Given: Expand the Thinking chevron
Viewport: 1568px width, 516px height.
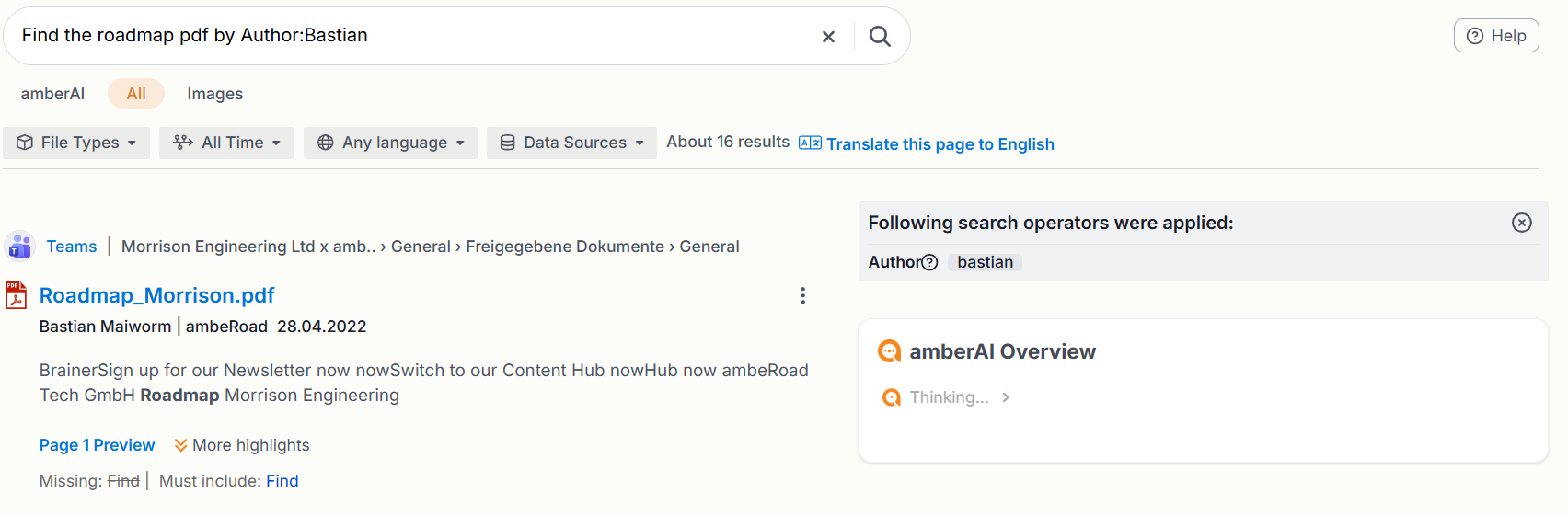Looking at the screenshot, I should (1006, 397).
